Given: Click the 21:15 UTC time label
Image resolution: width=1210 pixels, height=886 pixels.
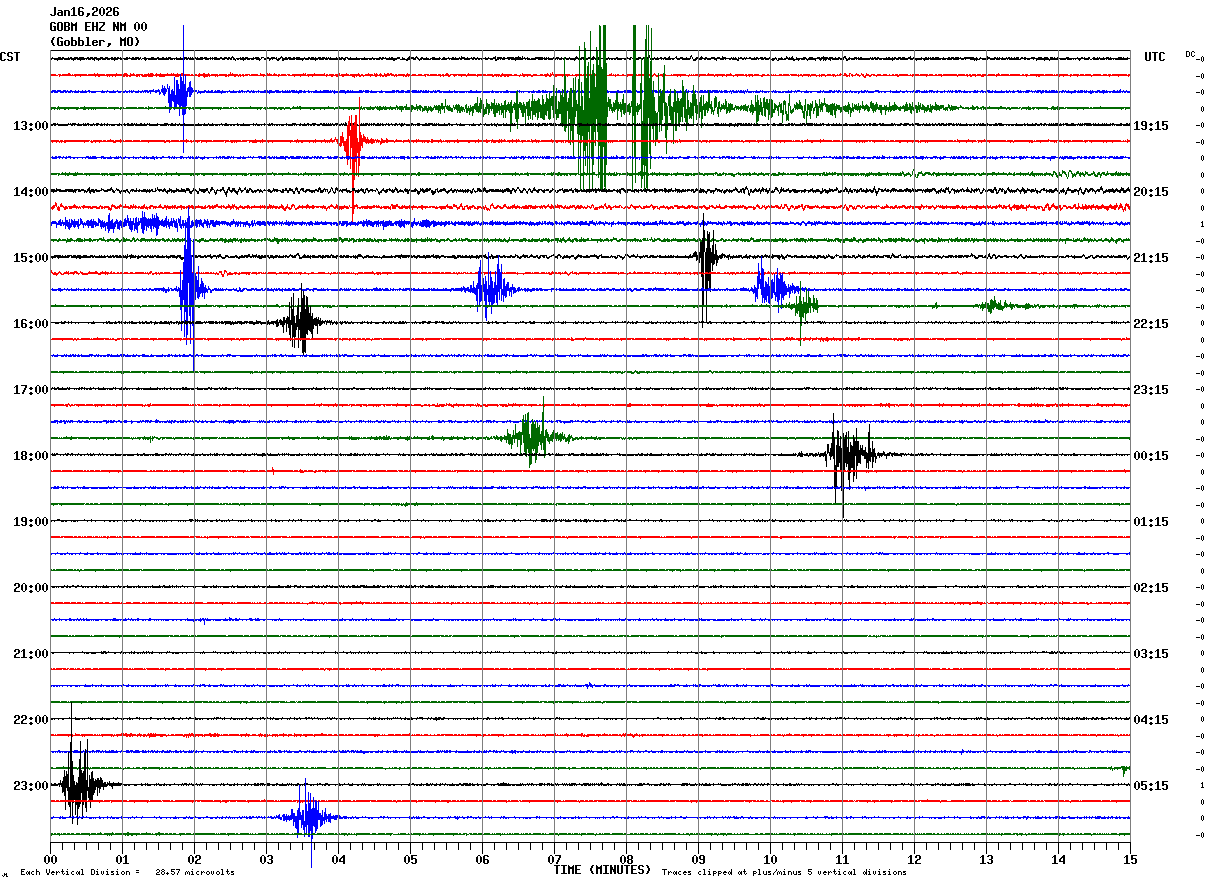Looking at the screenshot, I should click(1151, 258).
